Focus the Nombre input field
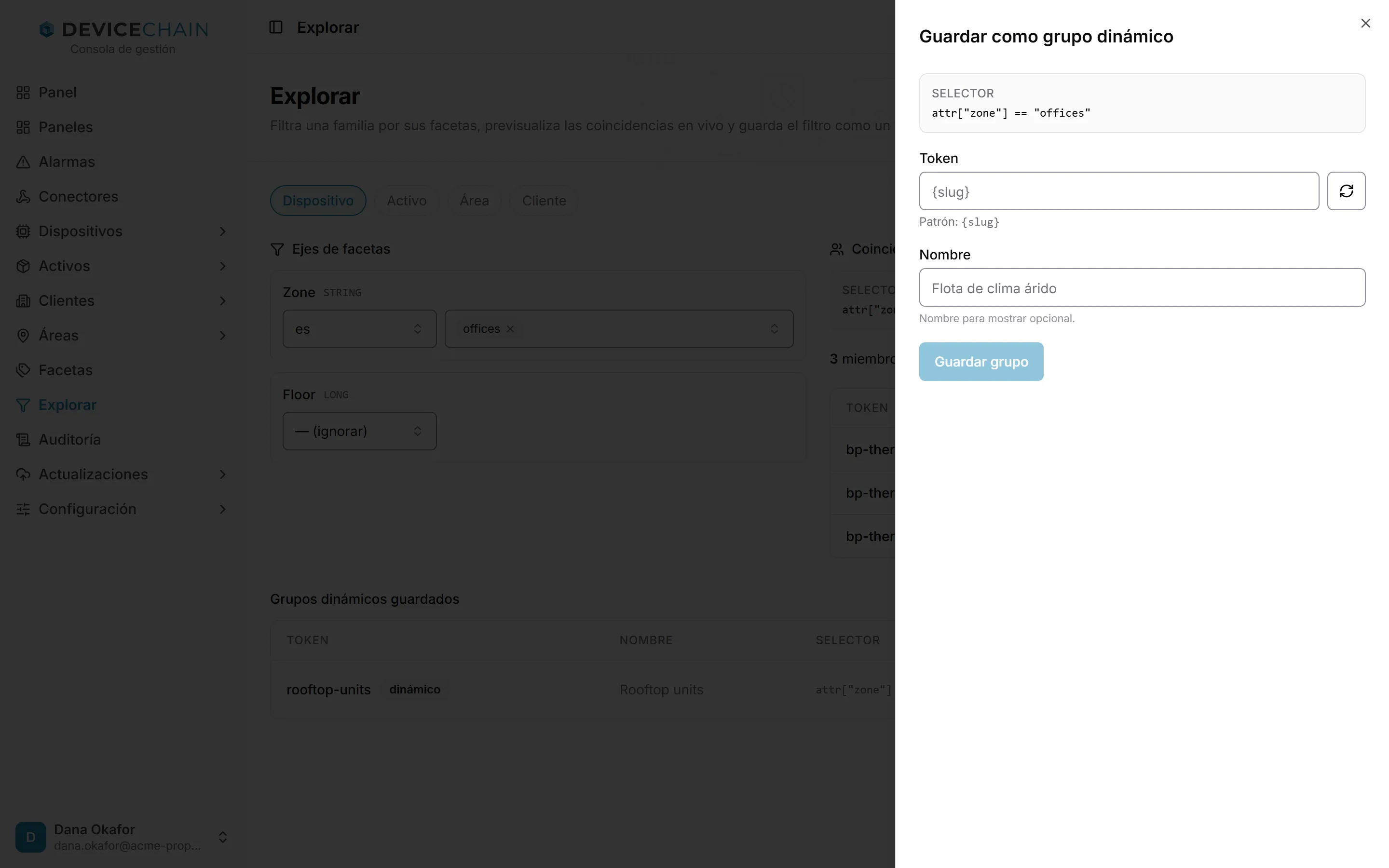The width and height of the screenshot is (1389, 868). (1142, 287)
